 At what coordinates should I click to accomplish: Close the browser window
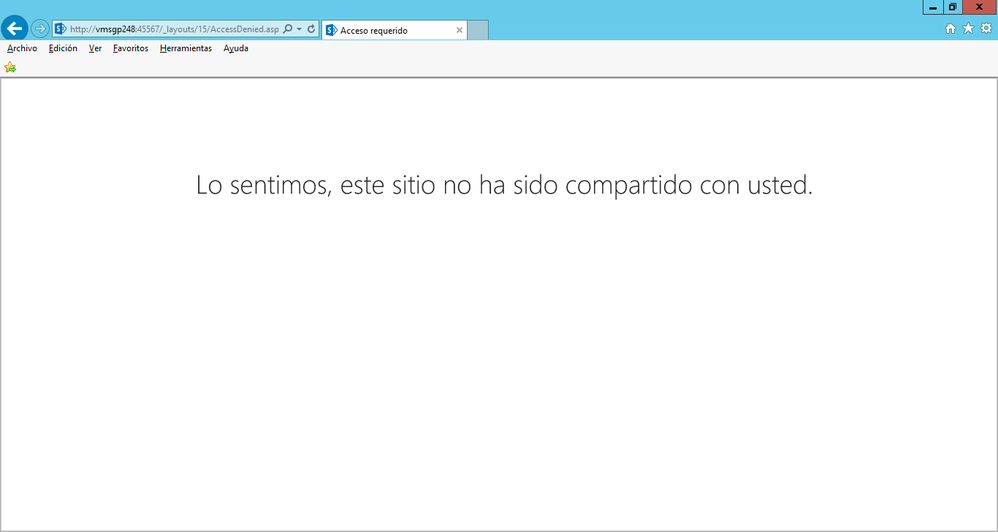(980, 7)
